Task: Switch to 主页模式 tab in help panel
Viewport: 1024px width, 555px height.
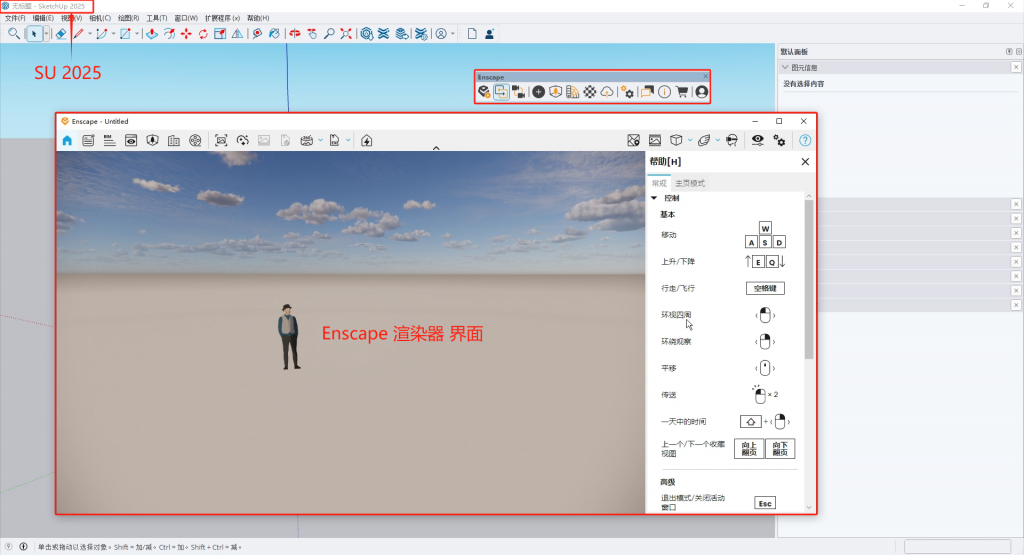Action: pos(690,183)
